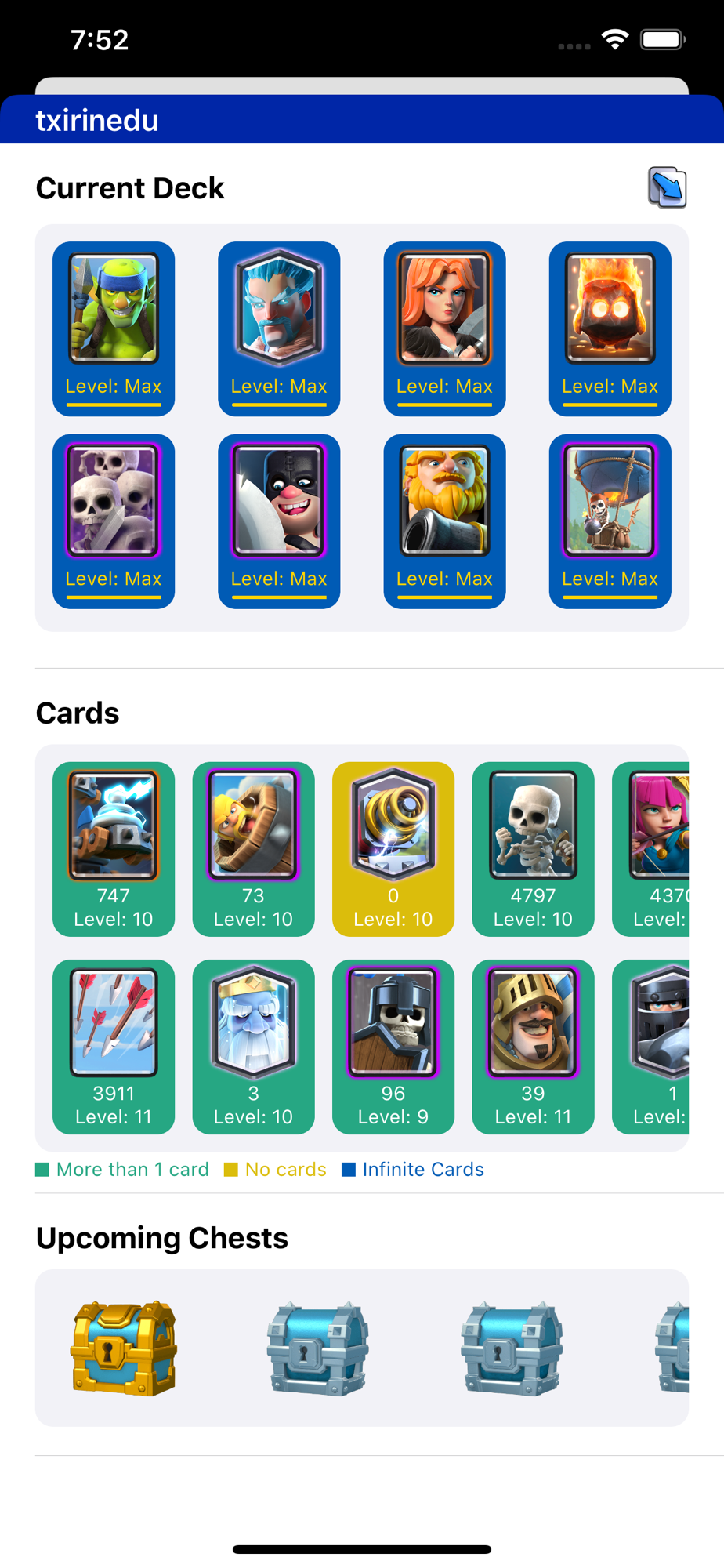Tap the Zappies card with 747 count
Screen dimensions: 724x1568
point(114,849)
